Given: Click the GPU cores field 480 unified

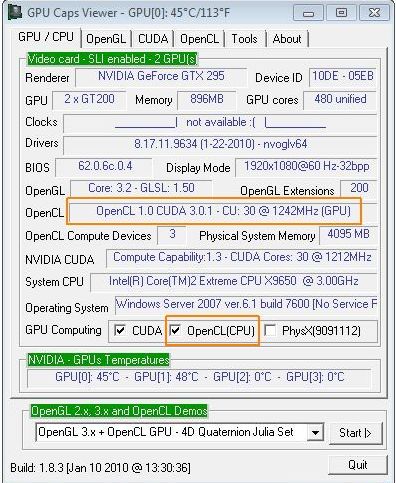Looking at the screenshot, I should [340, 100].
